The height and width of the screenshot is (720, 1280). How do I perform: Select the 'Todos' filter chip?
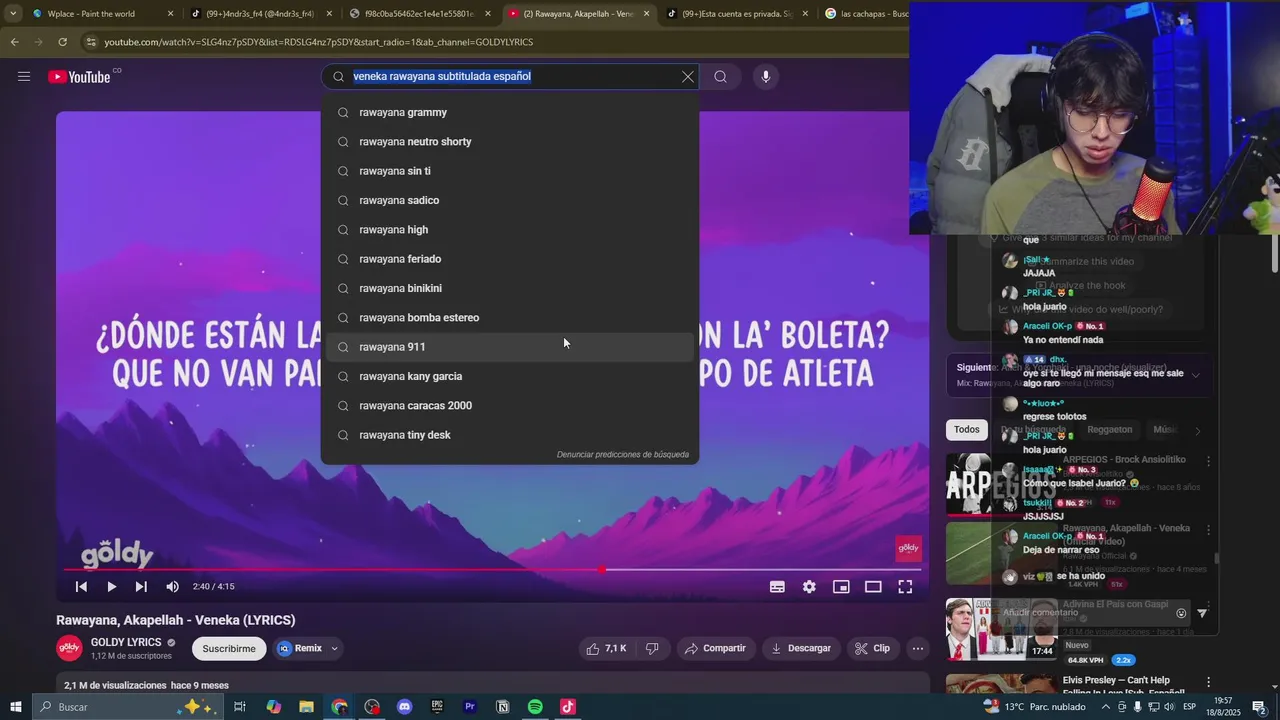pyautogui.click(x=966, y=429)
